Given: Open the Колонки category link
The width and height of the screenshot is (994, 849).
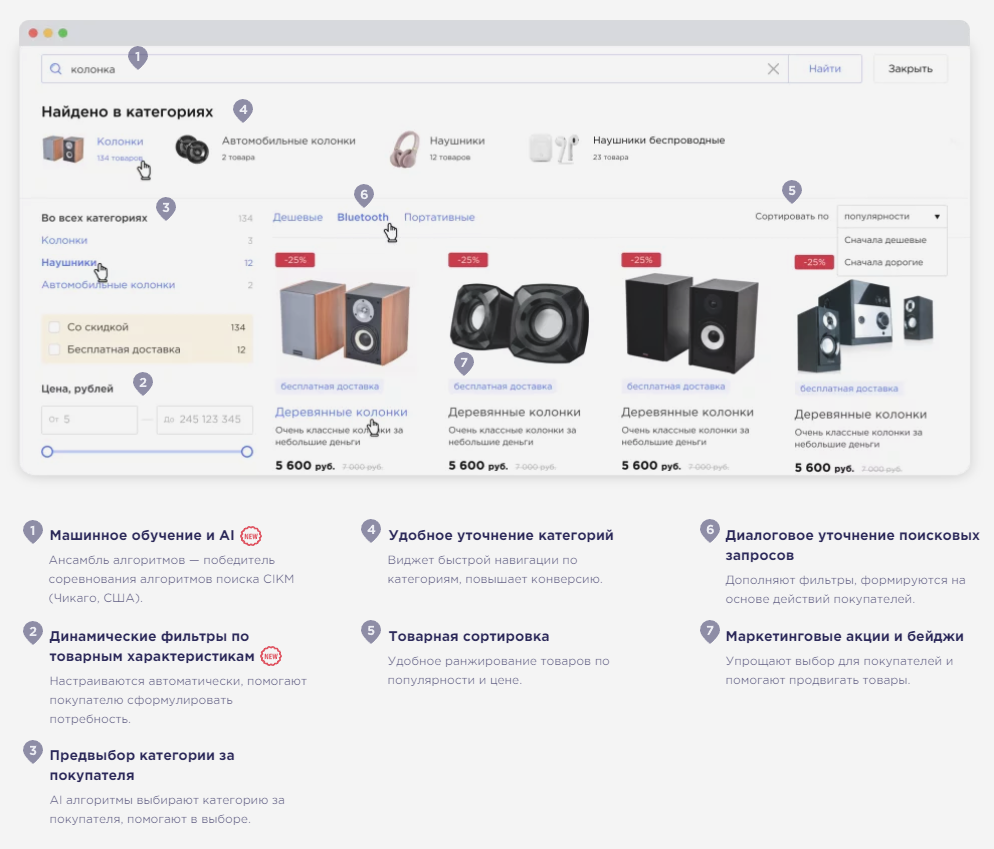Looking at the screenshot, I should click(120, 141).
